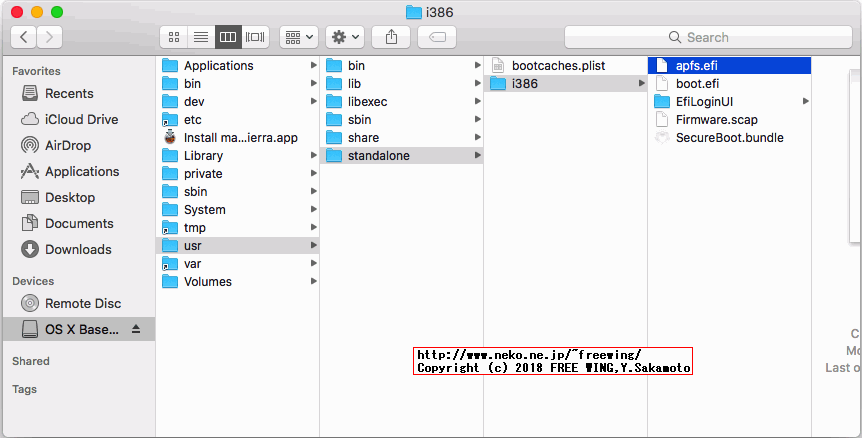
Task: Go forward with the forward arrow button
Action: (x=49, y=37)
